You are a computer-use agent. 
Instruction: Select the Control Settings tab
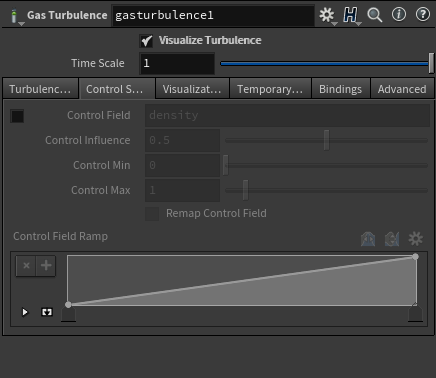[117, 89]
